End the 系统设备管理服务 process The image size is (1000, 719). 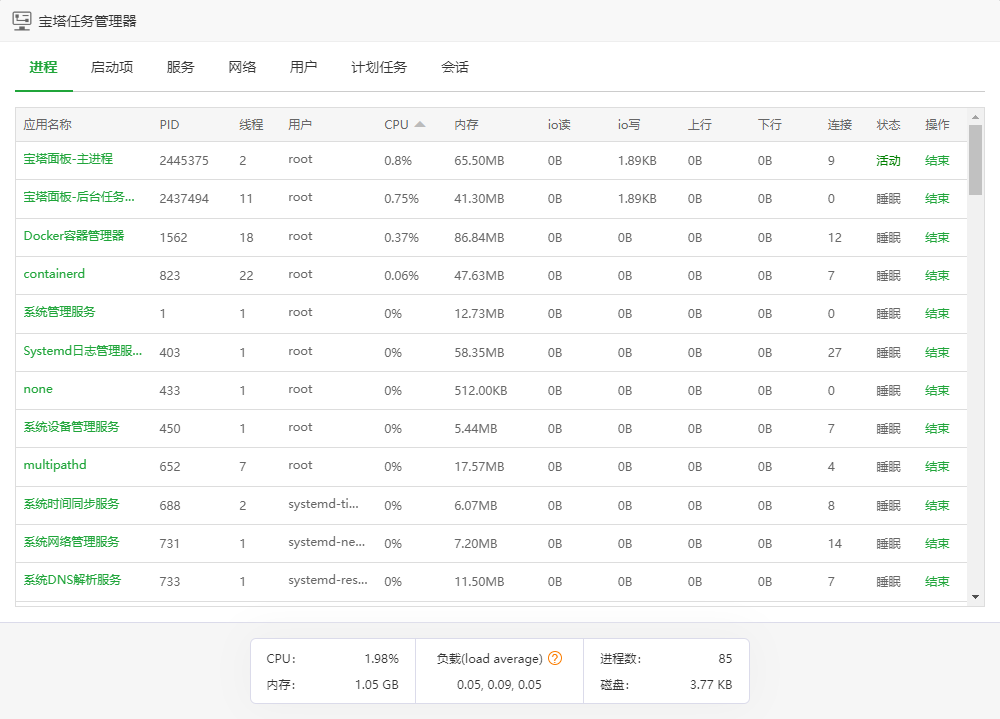pyautogui.click(x=937, y=429)
